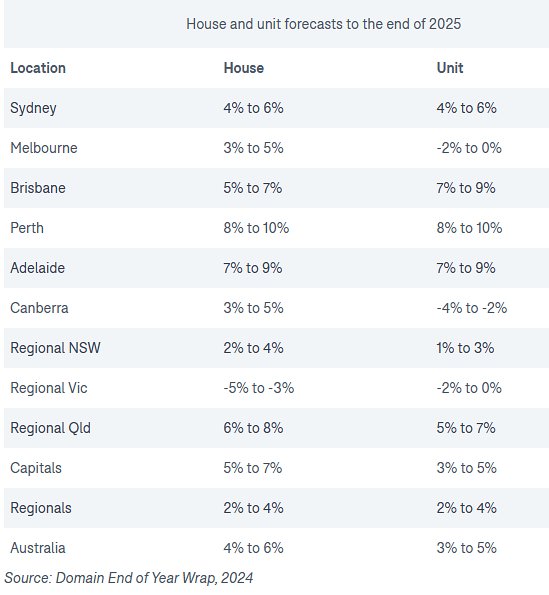Click the table title about 2025 forecasts
The image size is (549, 595).
pyautogui.click(x=324, y=24)
